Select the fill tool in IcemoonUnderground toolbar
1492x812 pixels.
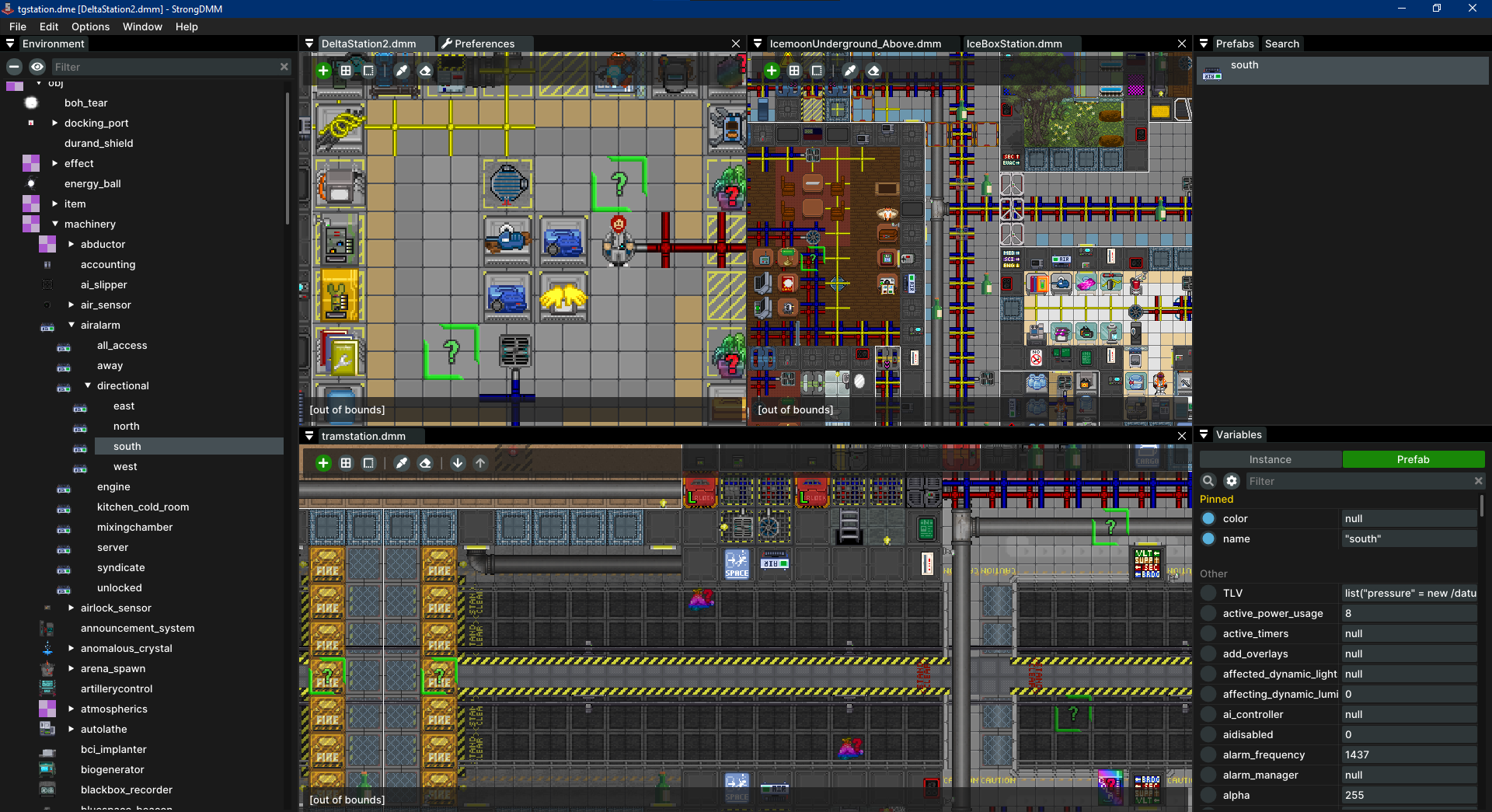(x=794, y=71)
